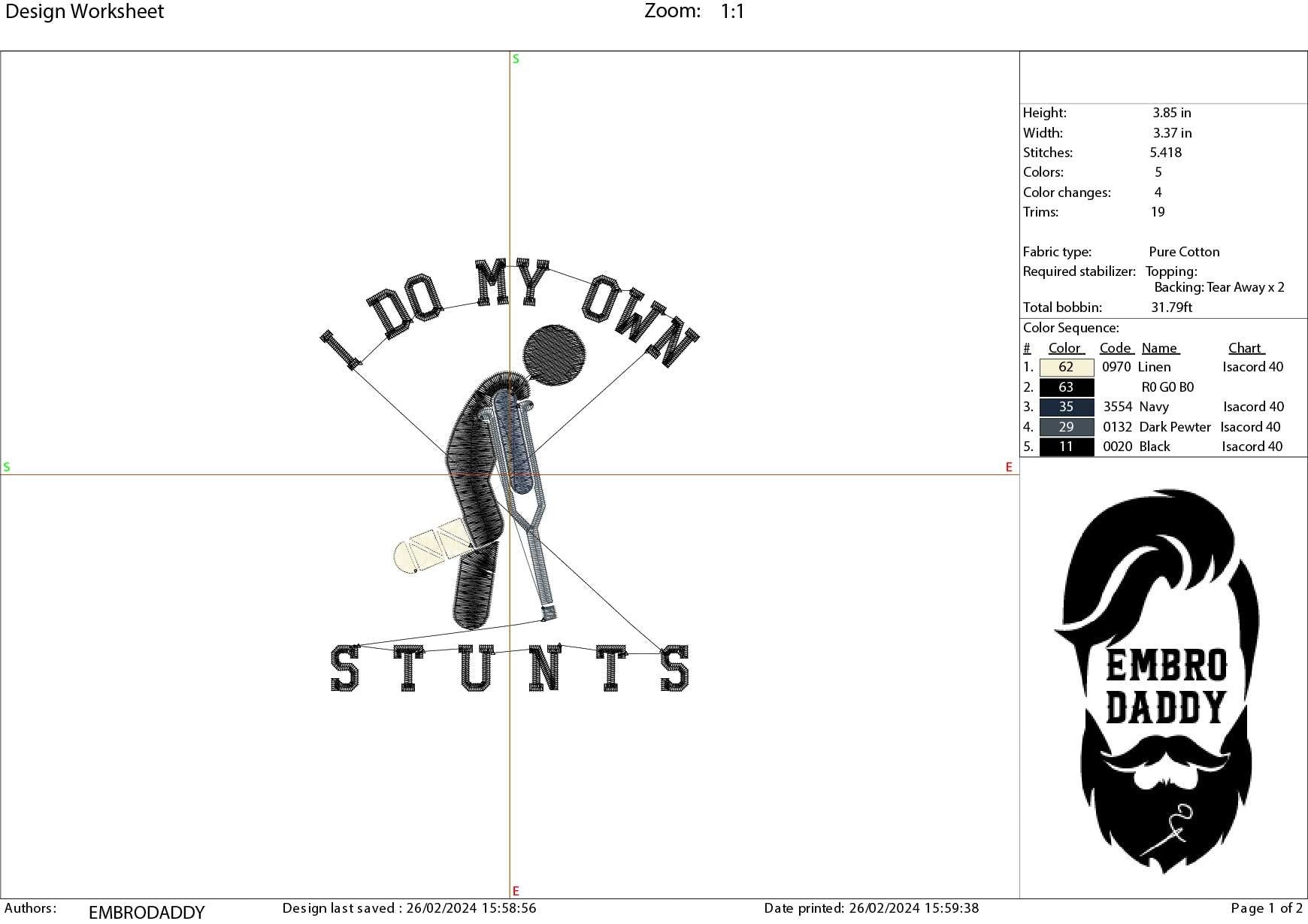Click the Chart column header
1308x924 pixels.
tap(1246, 347)
